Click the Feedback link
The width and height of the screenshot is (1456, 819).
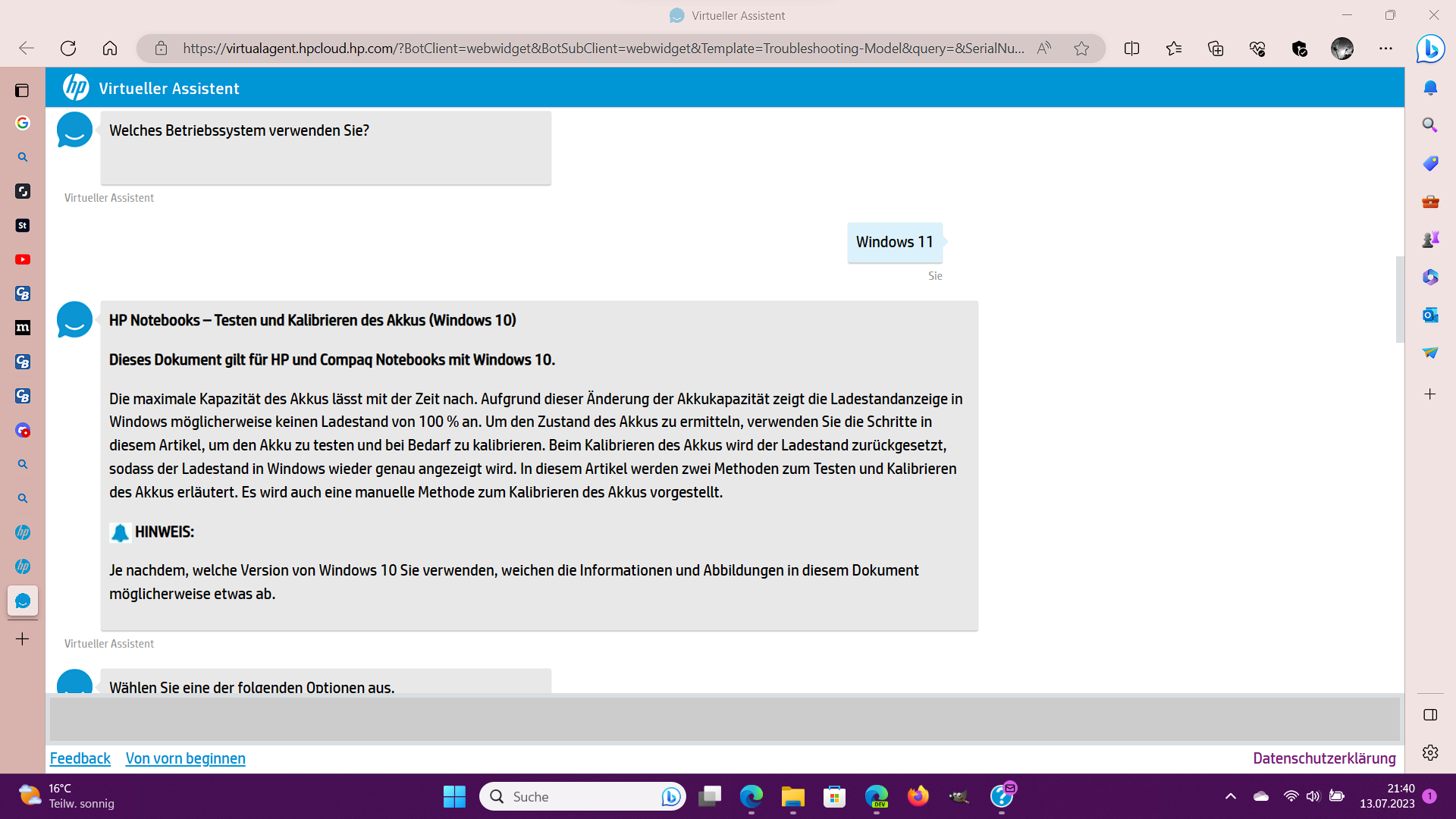[x=80, y=758]
